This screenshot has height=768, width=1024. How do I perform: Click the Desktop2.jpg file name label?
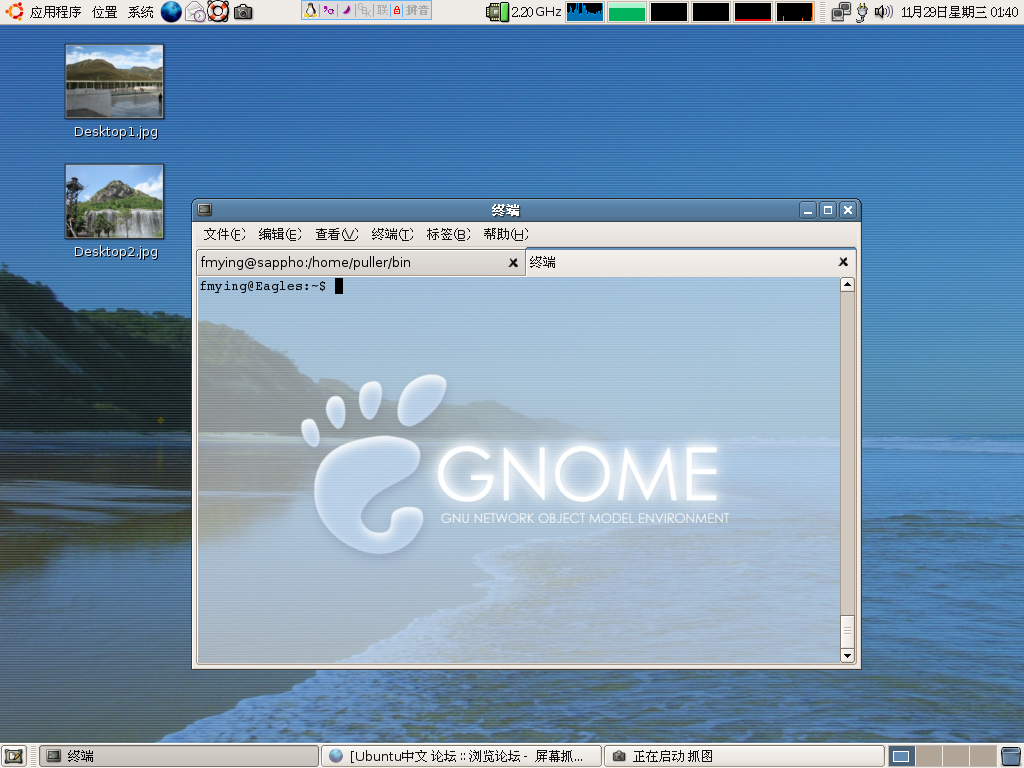point(116,252)
